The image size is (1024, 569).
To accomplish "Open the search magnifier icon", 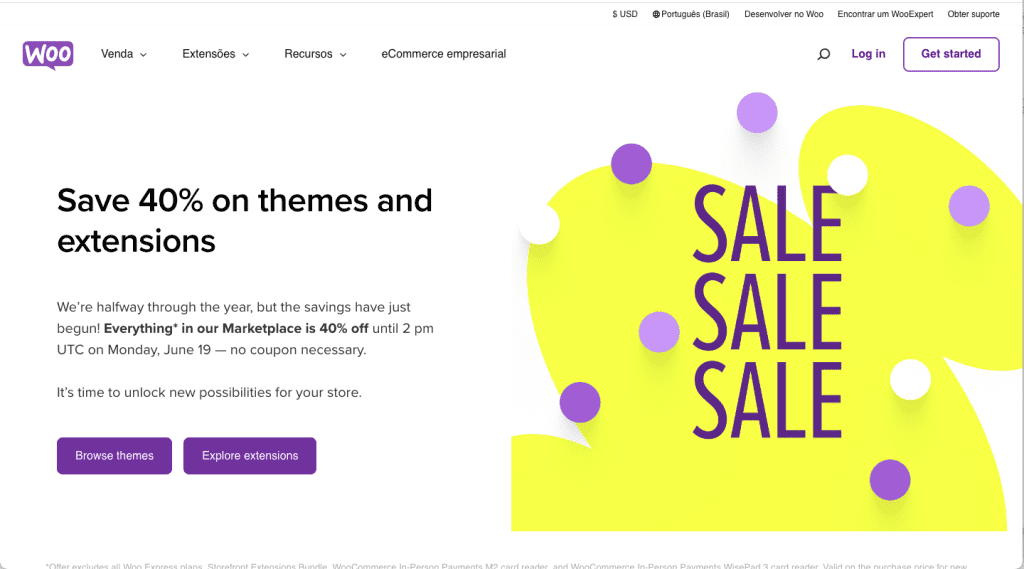I will point(823,54).
